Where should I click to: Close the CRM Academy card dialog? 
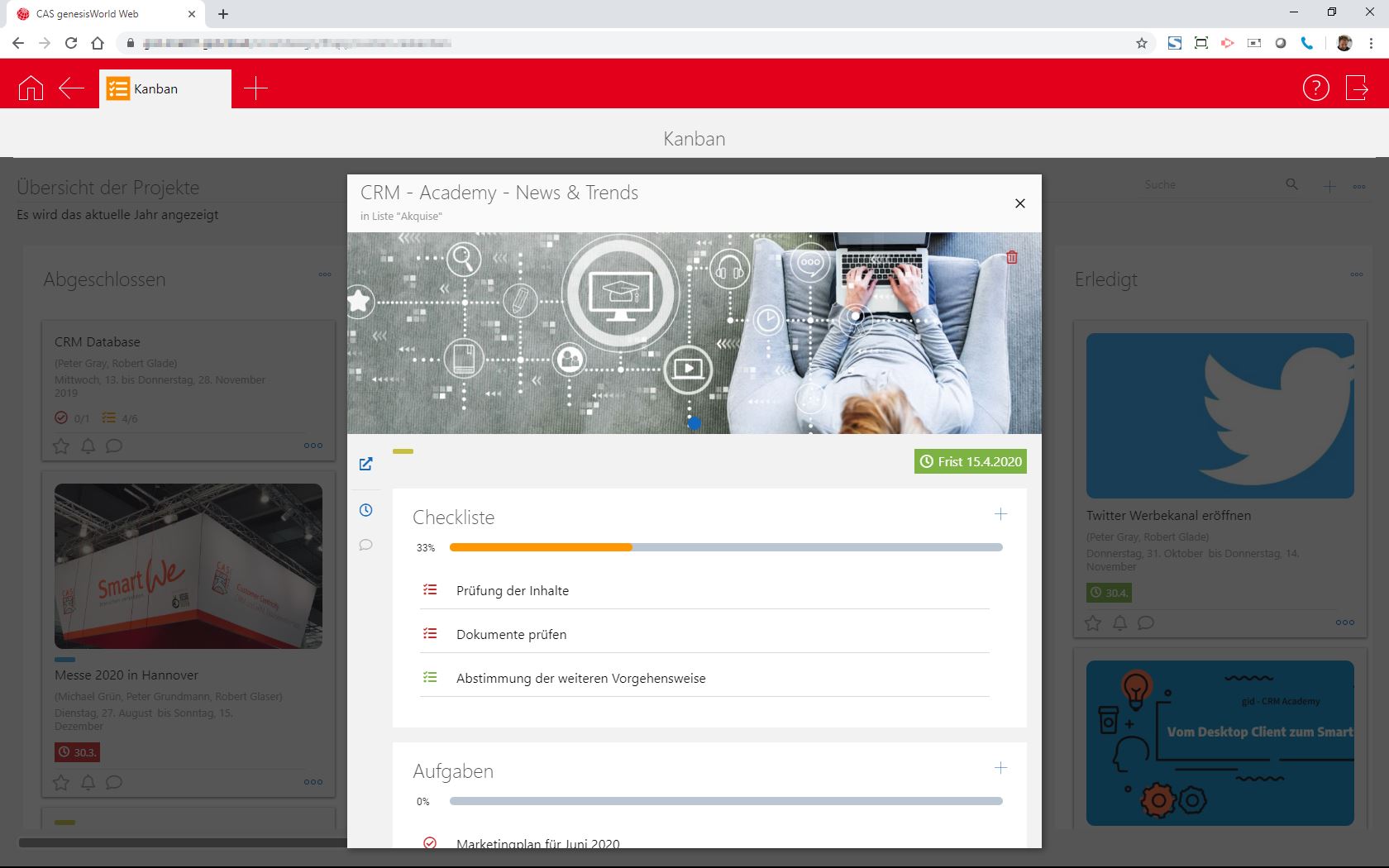pos(1020,203)
